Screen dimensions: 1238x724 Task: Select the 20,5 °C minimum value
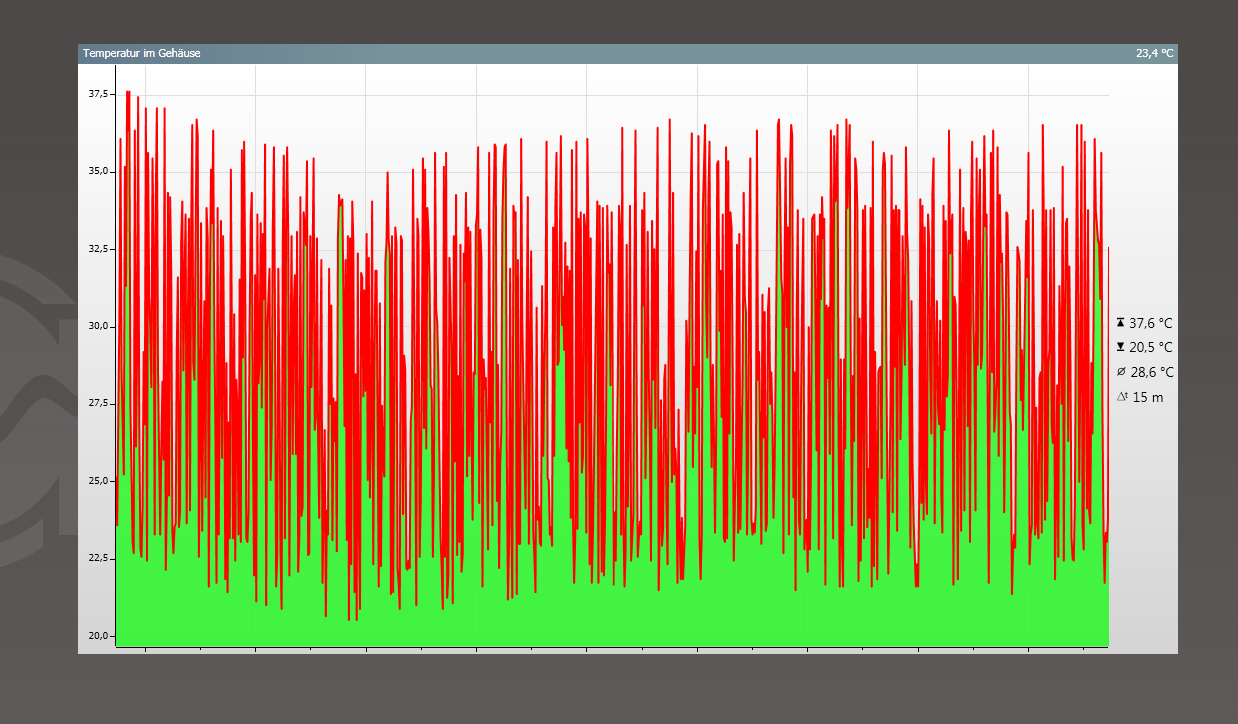coord(1150,347)
